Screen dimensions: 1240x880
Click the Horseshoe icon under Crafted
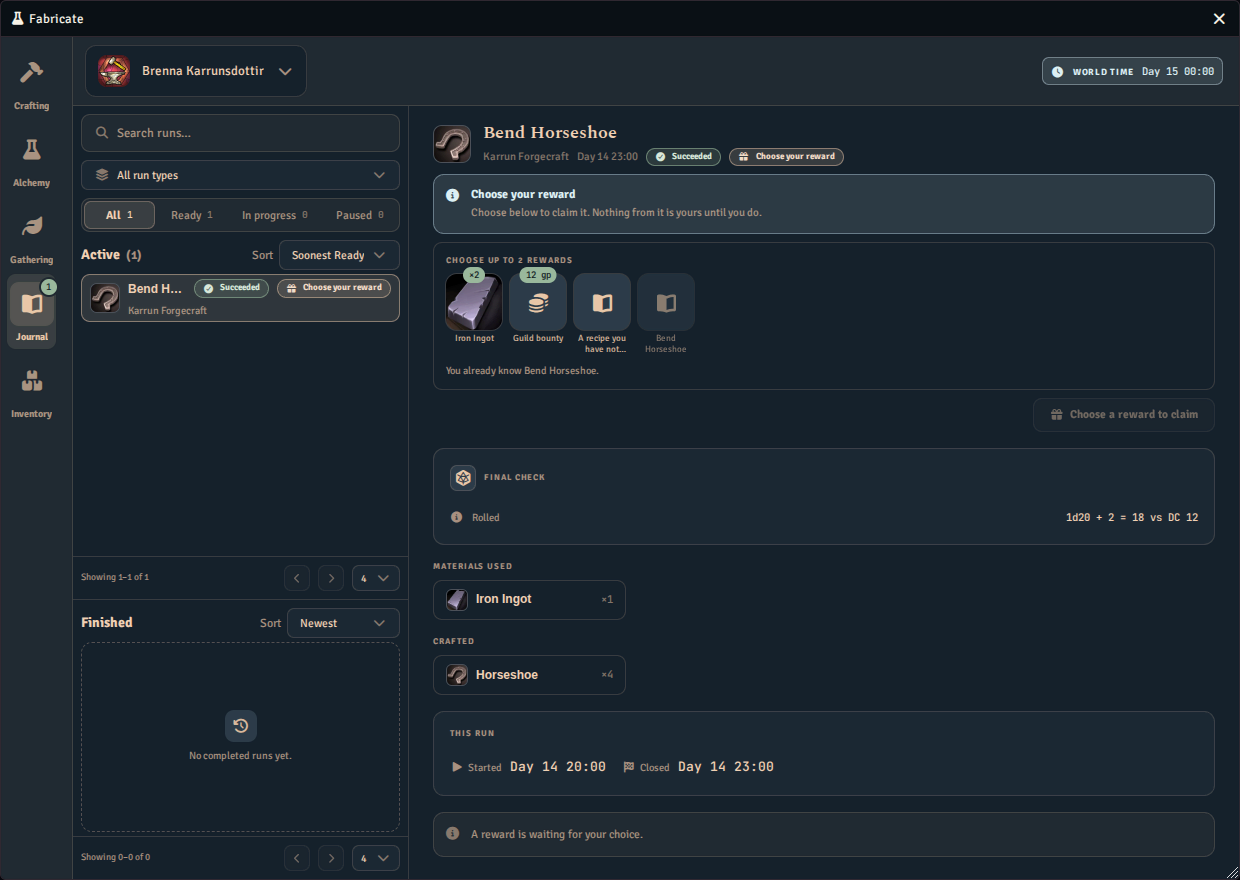coord(456,675)
